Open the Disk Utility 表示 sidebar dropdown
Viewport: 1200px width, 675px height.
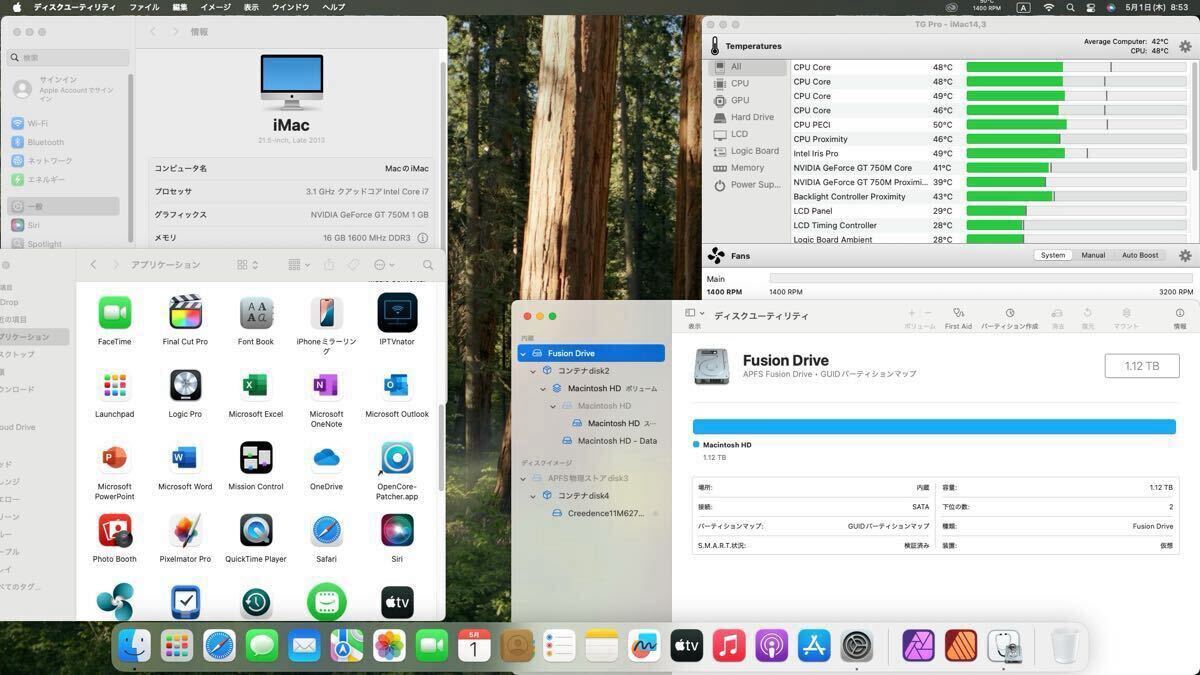pyautogui.click(x=695, y=314)
